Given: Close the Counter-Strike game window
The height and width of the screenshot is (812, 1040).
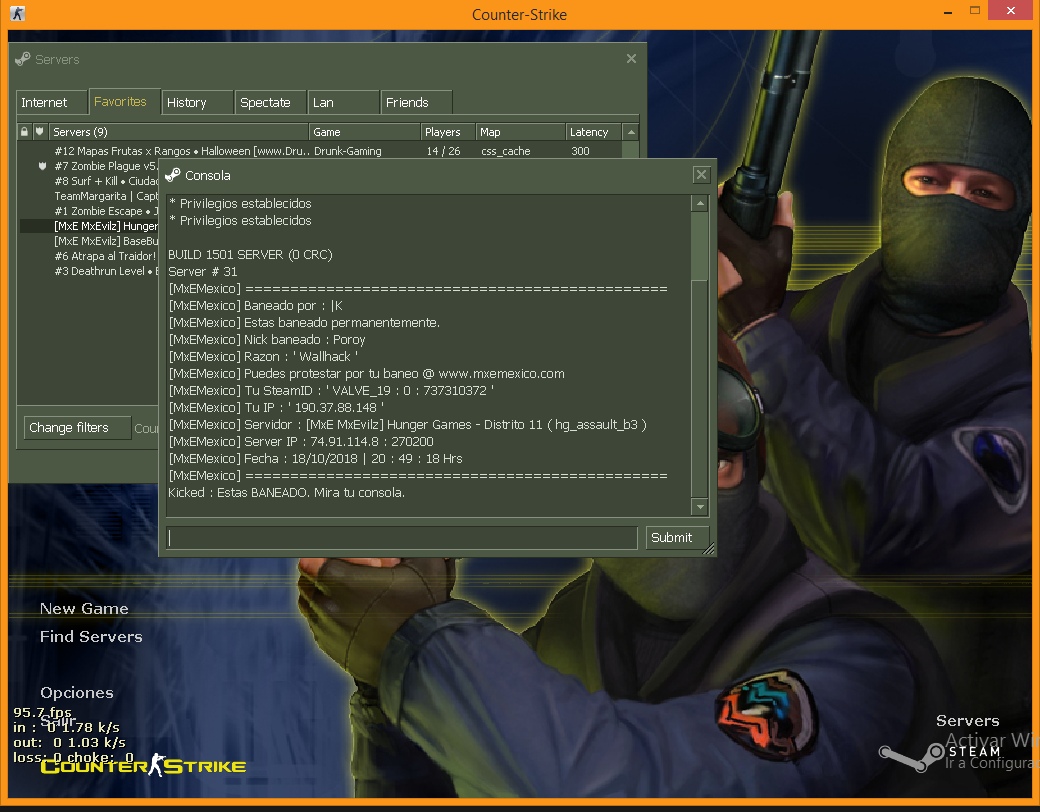Looking at the screenshot, I should click(1011, 11).
